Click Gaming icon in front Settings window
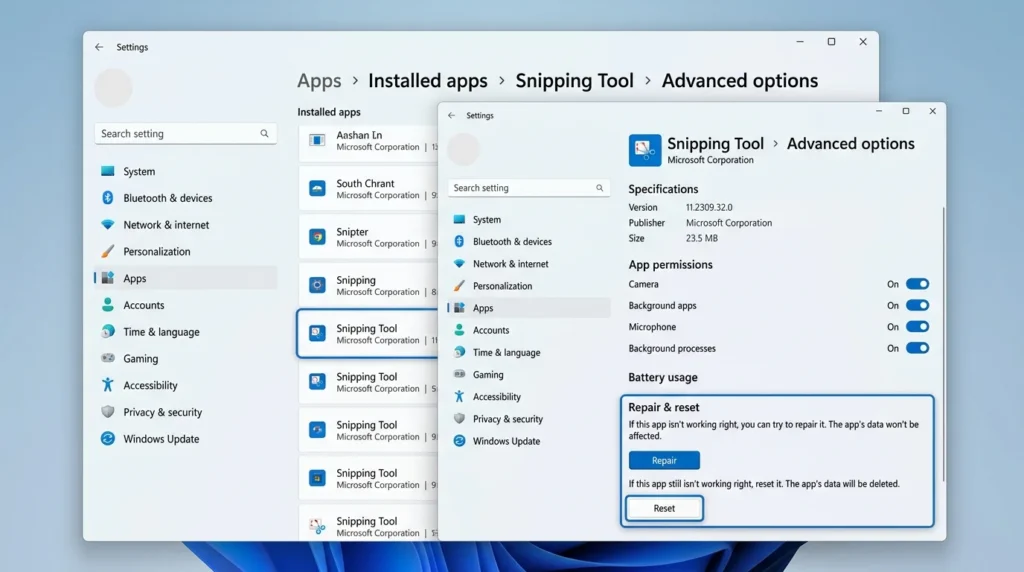The width and height of the screenshot is (1024, 572). [459, 374]
